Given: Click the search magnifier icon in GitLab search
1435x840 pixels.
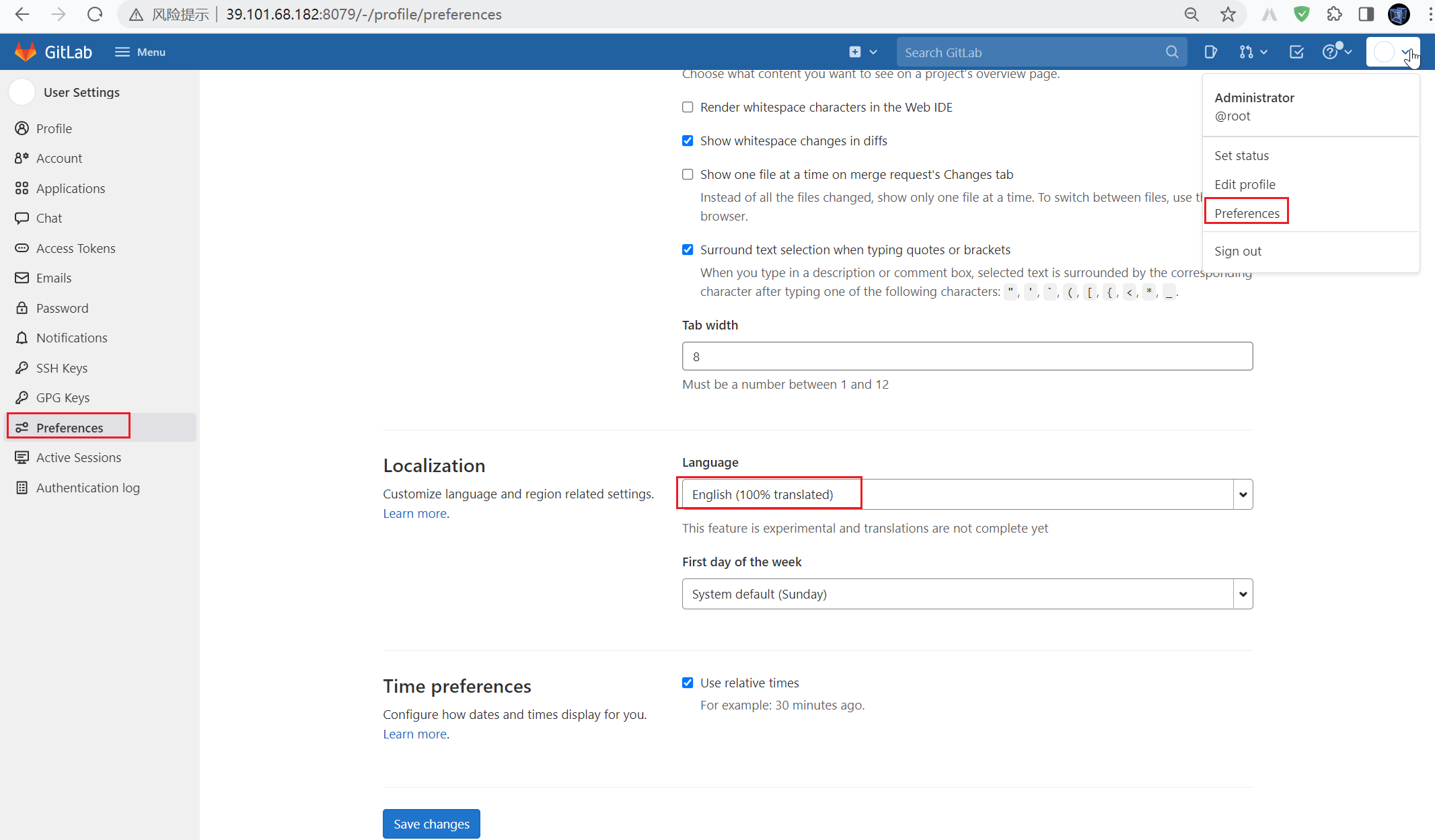Looking at the screenshot, I should (x=1172, y=52).
